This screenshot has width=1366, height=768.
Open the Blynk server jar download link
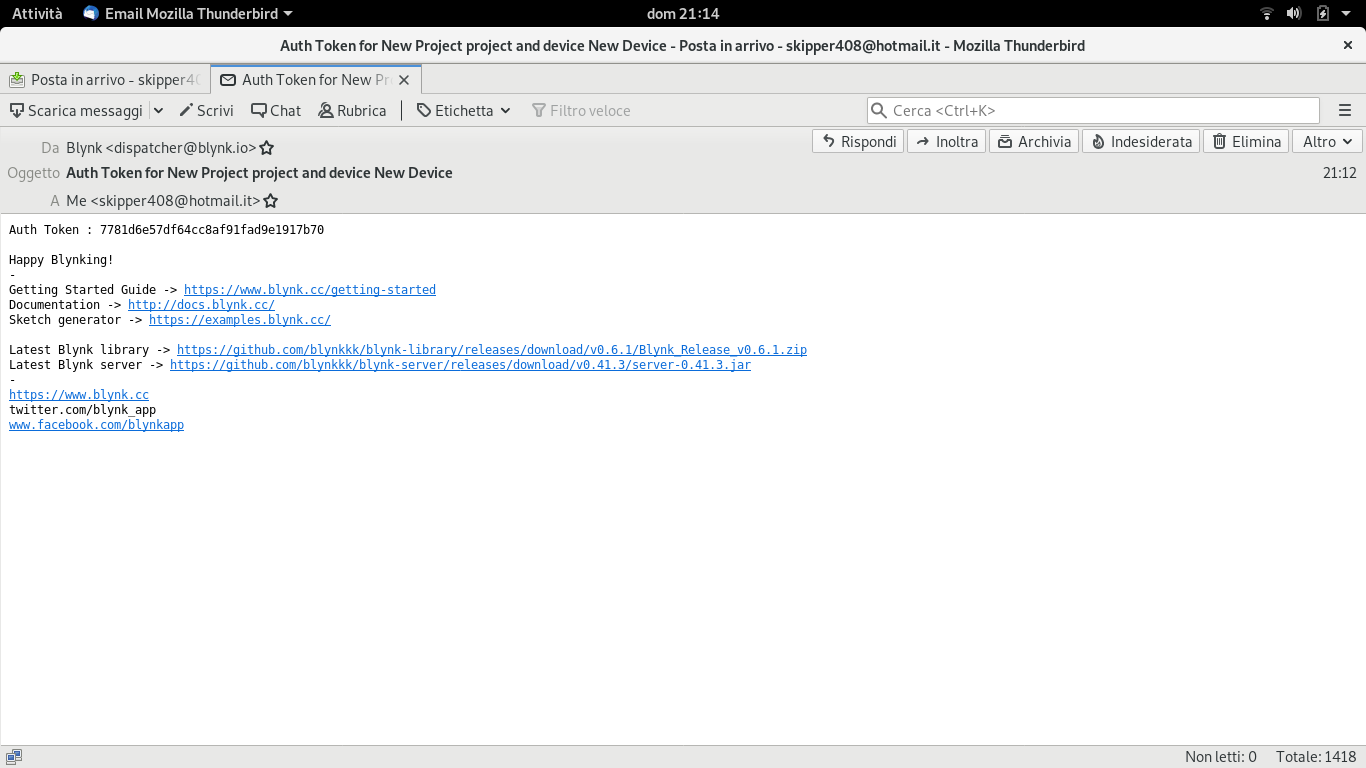(x=460, y=365)
